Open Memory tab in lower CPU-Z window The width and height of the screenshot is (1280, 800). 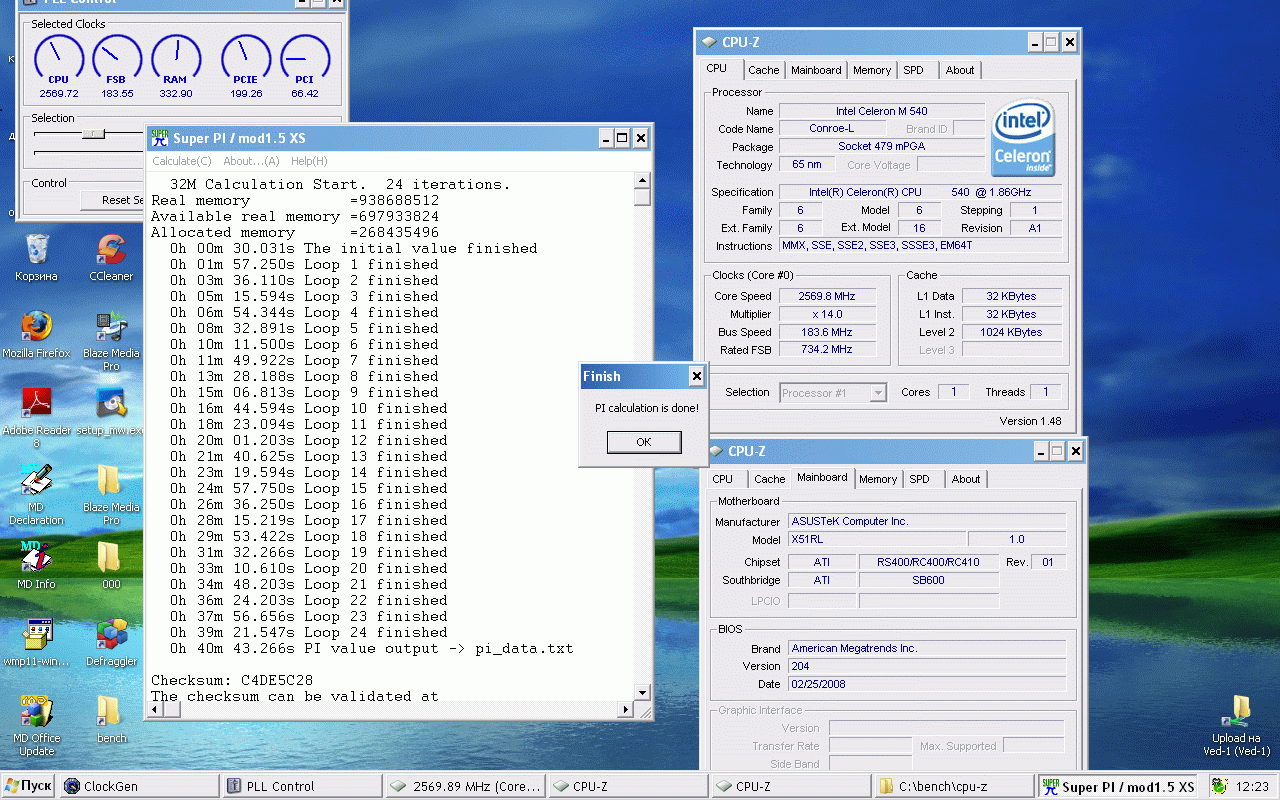tap(878, 479)
